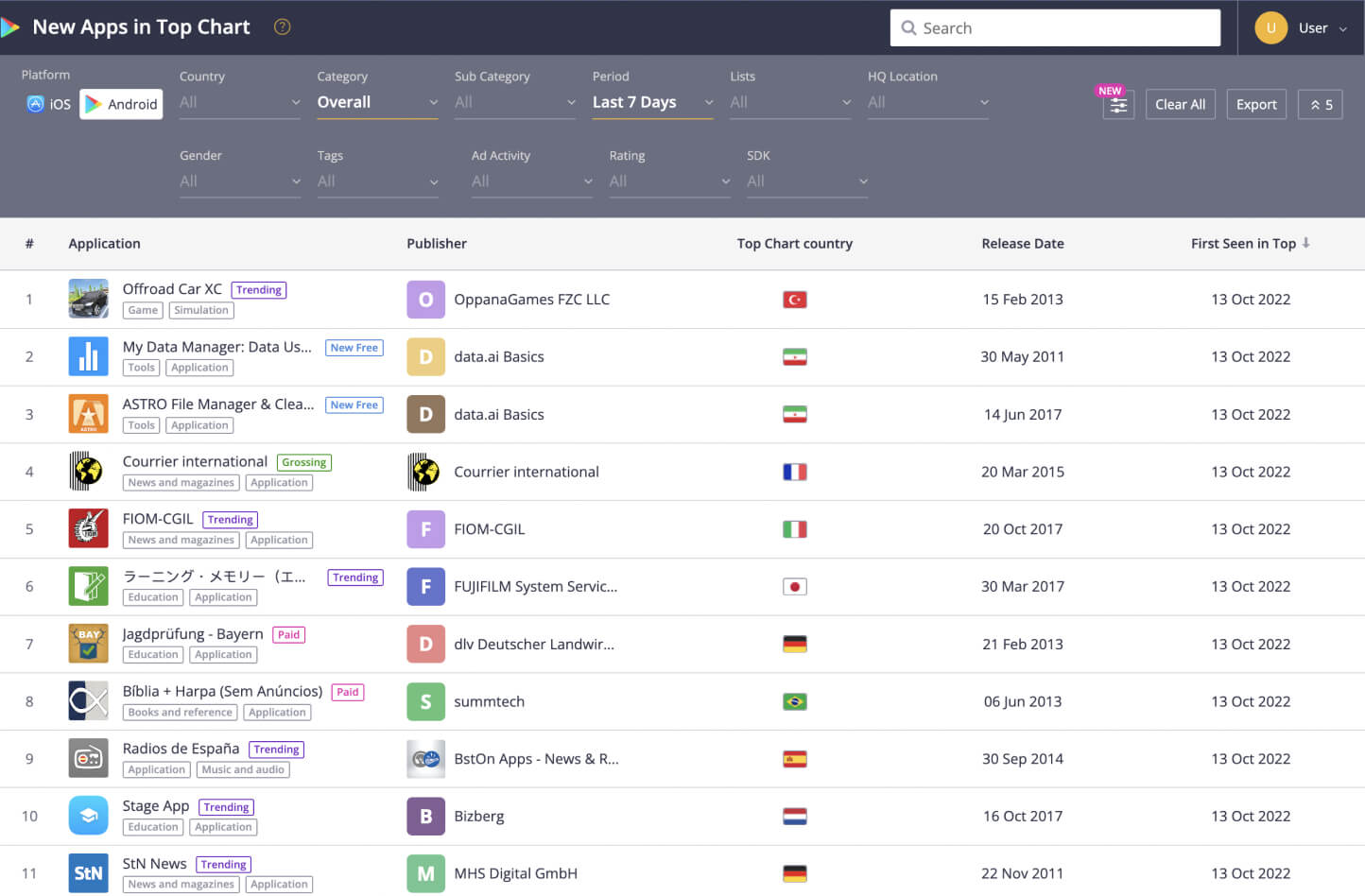Click the Jagdprüfung - Bayern app icon
Screen dimensions: 1365x896
[88, 644]
